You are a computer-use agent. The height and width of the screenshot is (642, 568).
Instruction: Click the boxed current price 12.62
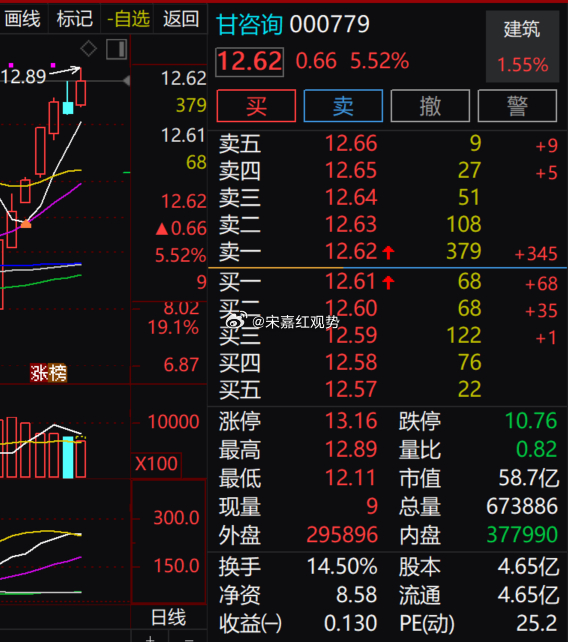click(249, 61)
